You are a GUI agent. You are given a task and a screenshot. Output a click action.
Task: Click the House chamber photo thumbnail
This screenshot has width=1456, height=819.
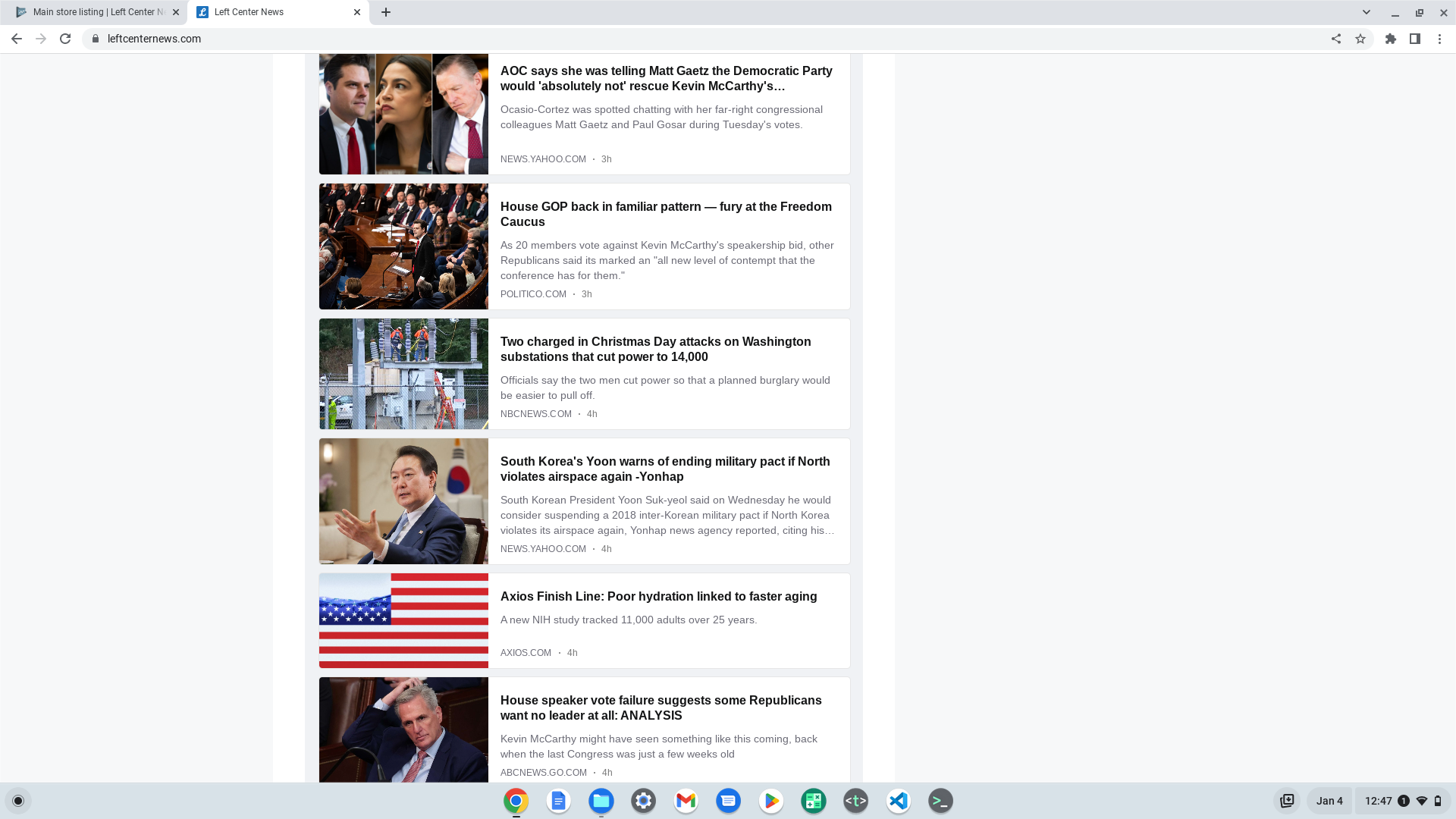403,246
